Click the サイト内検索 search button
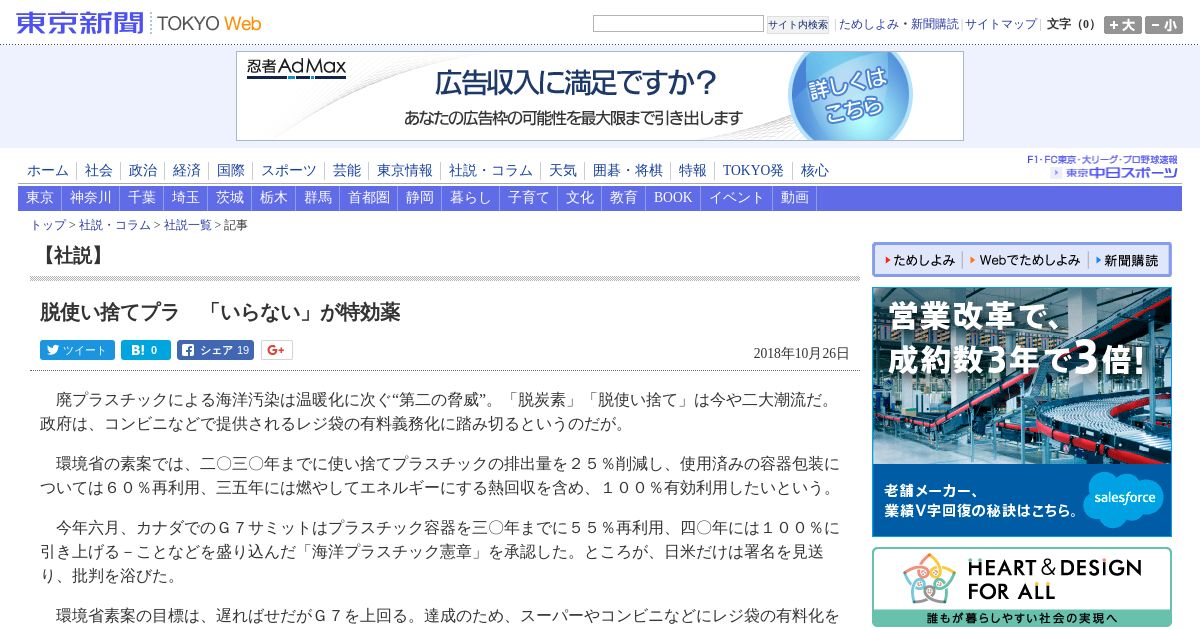 point(798,24)
